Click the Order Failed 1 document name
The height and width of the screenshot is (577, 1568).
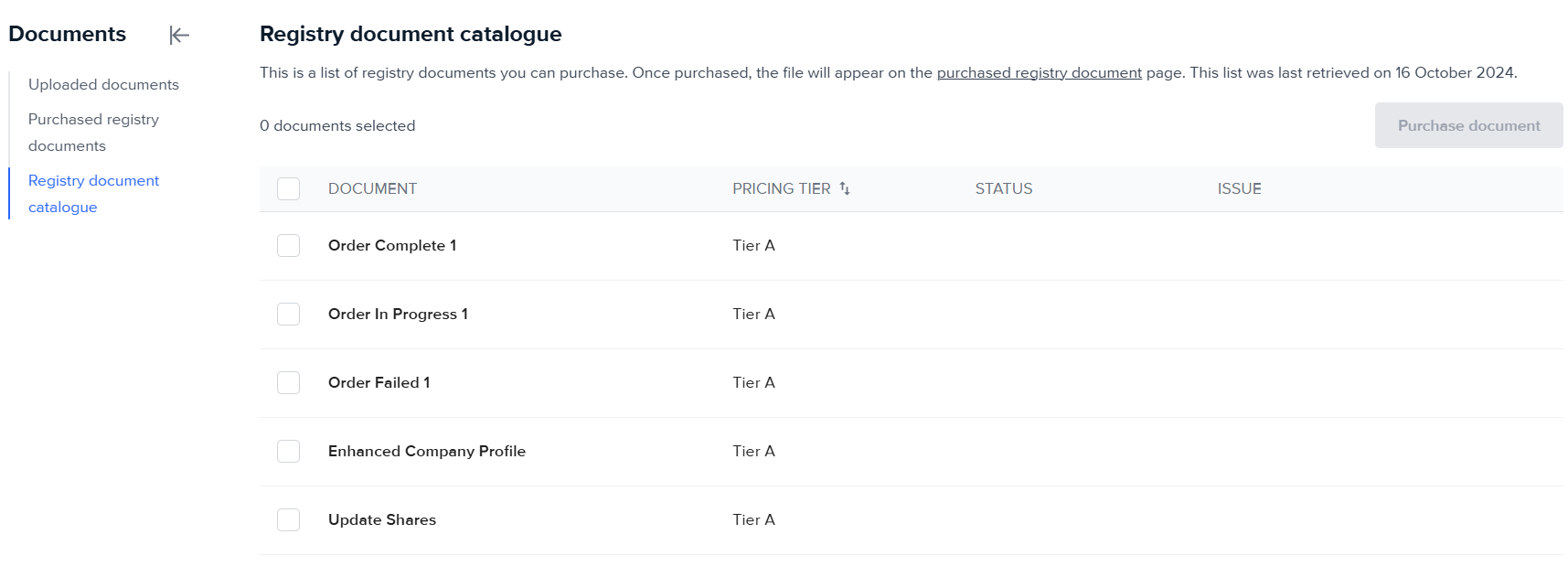pos(379,382)
